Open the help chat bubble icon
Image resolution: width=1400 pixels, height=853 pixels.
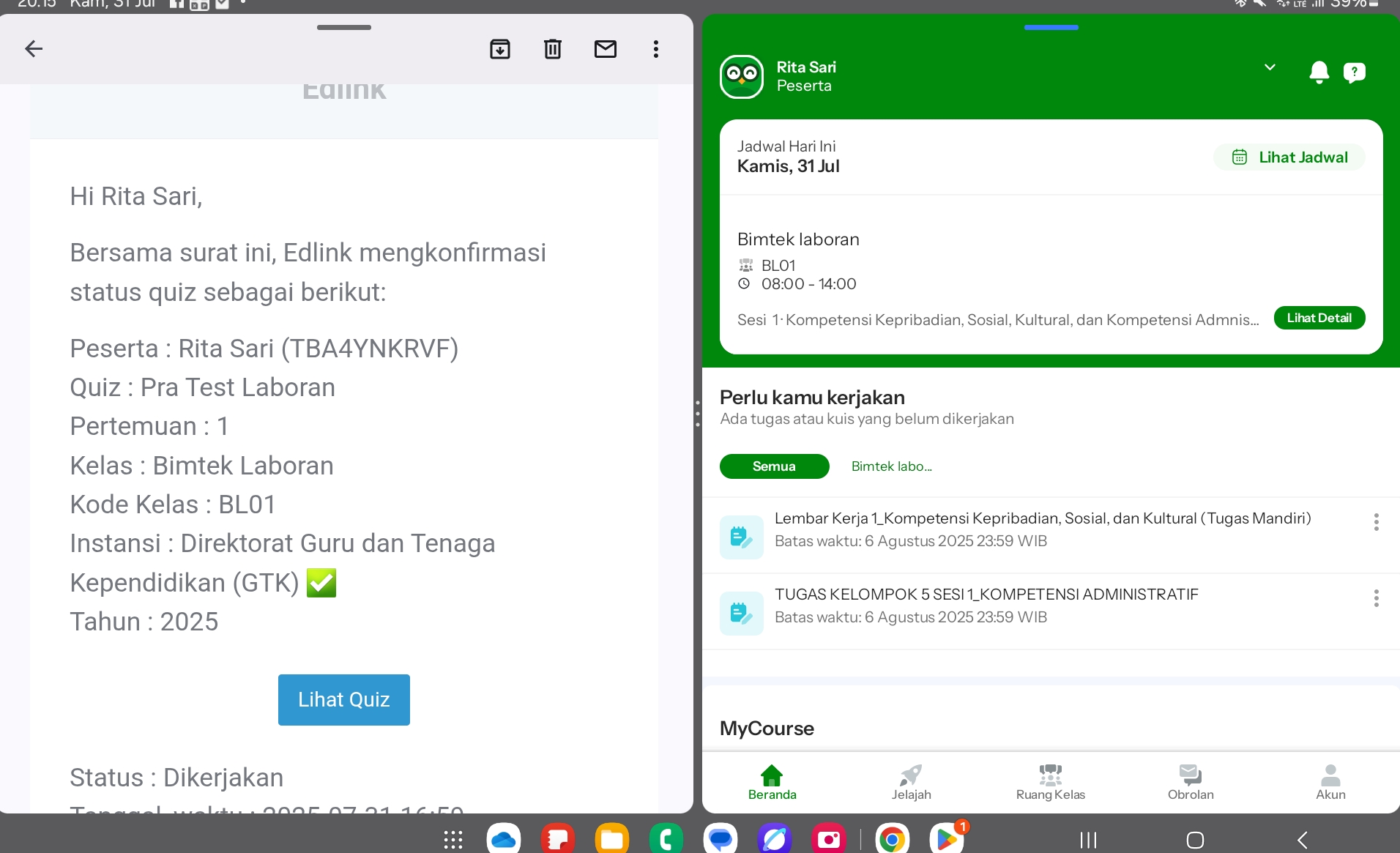pyautogui.click(x=1354, y=72)
